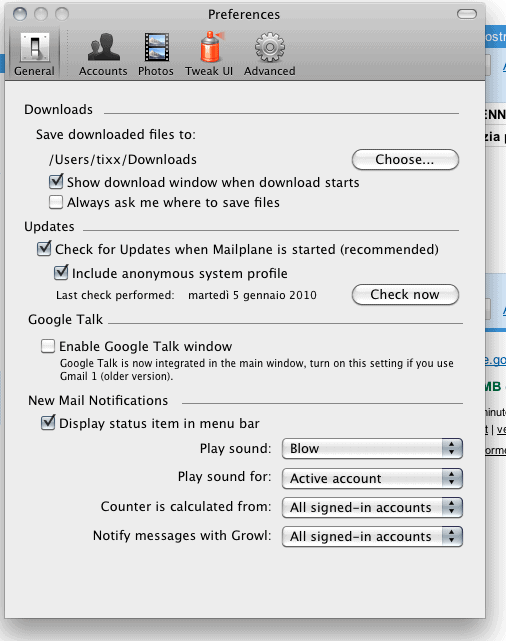Click the Choose... download folder button

405,159
